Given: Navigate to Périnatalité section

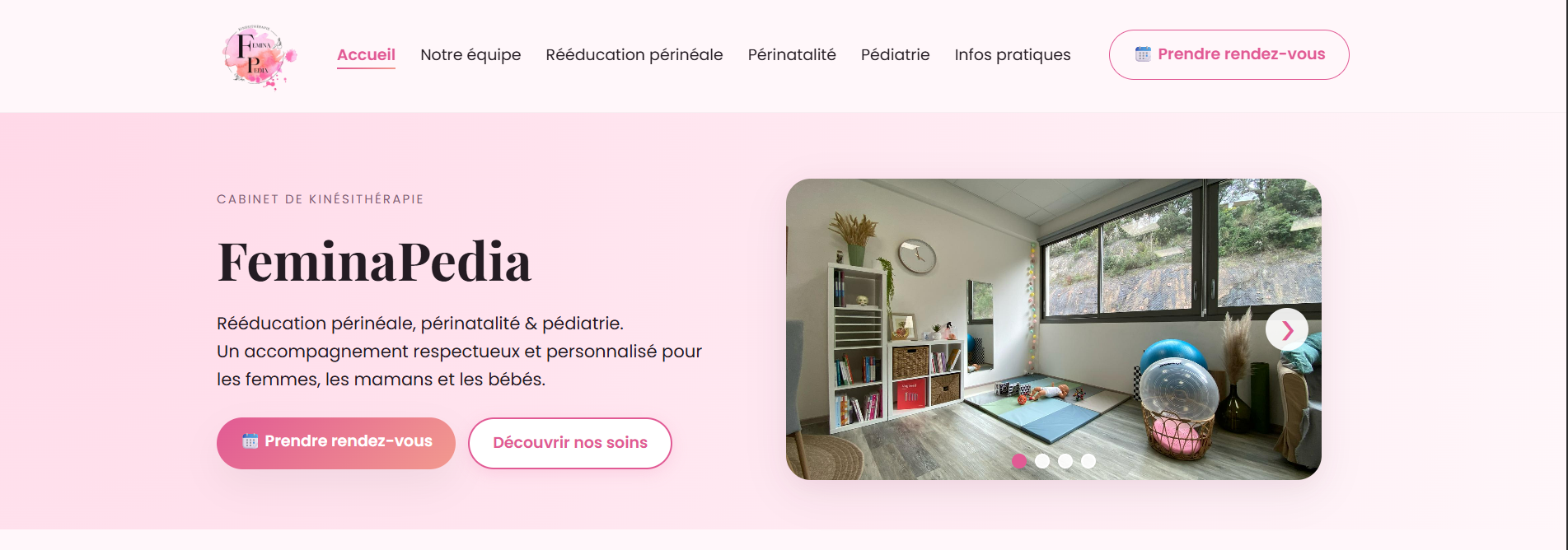Looking at the screenshot, I should tap(792, 55).
